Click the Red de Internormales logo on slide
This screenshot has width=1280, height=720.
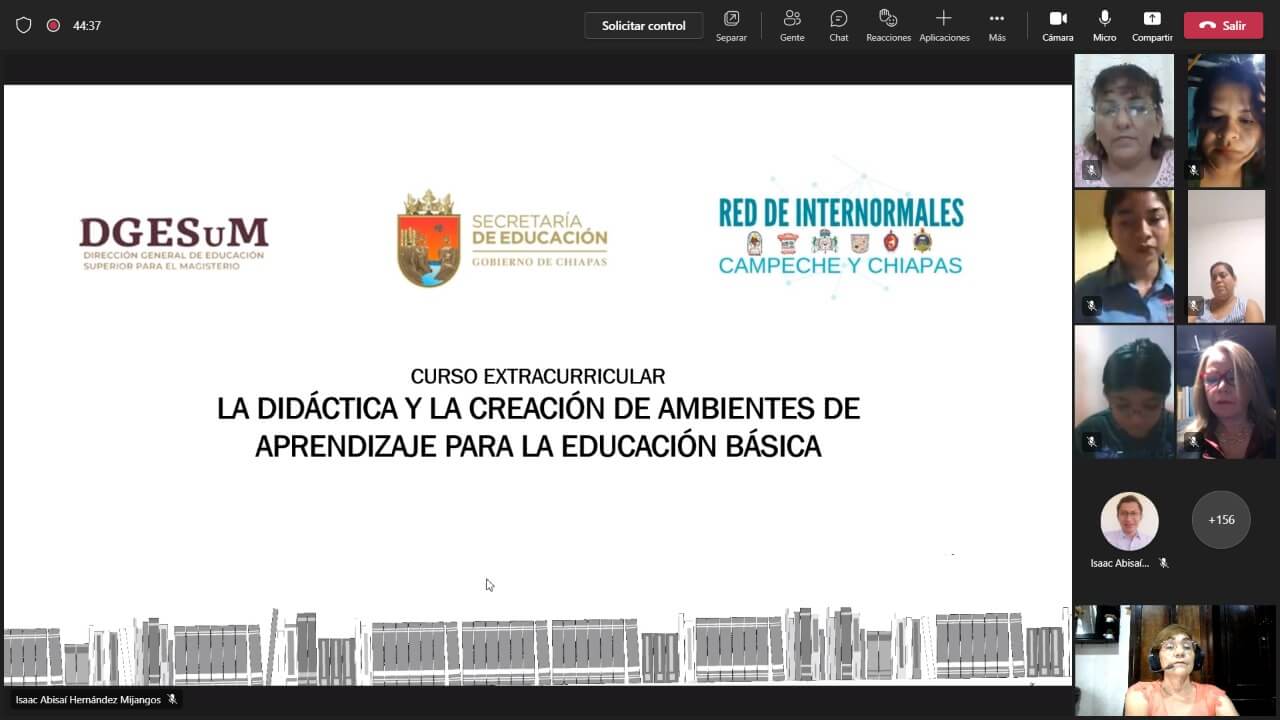[841, 236]
